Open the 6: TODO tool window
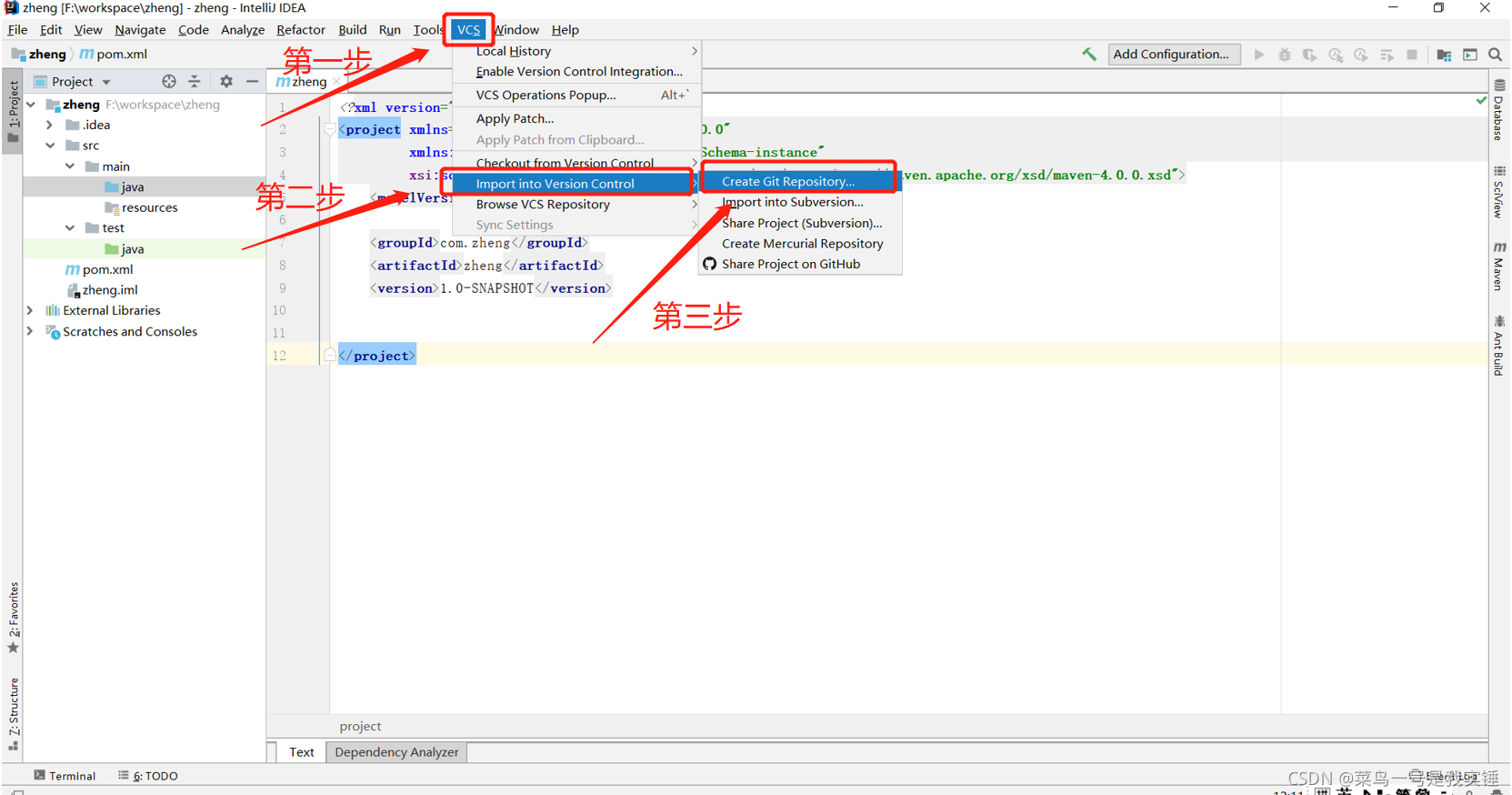Viewport: 1512px width, 795px height. [x=148, y=776]
